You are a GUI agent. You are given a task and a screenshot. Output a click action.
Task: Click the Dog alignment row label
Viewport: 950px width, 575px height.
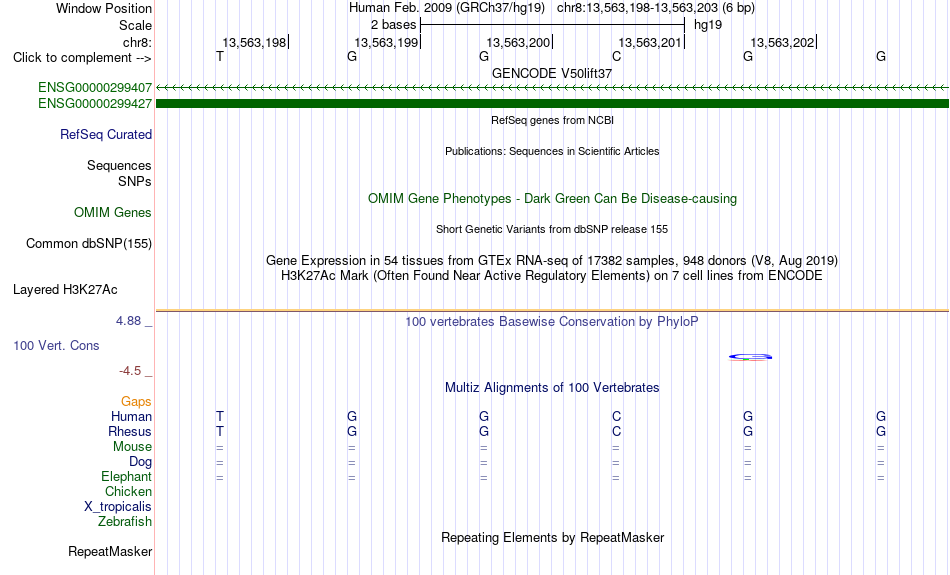(x=140, y=462)
